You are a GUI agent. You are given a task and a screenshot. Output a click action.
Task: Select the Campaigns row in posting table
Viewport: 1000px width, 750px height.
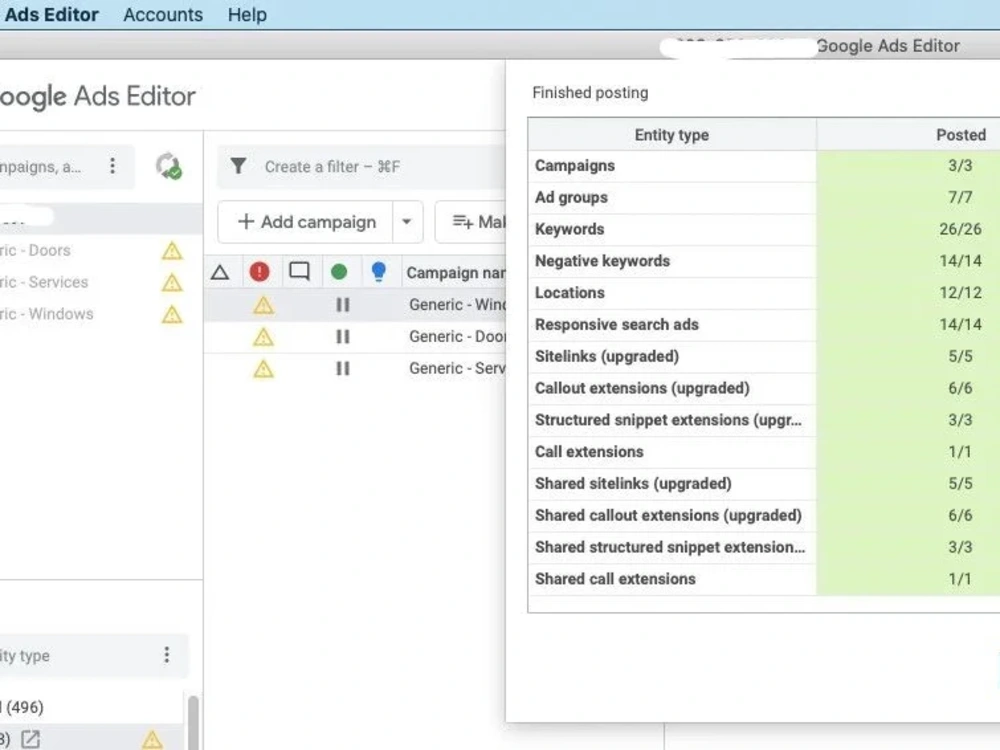click(764, 166)
